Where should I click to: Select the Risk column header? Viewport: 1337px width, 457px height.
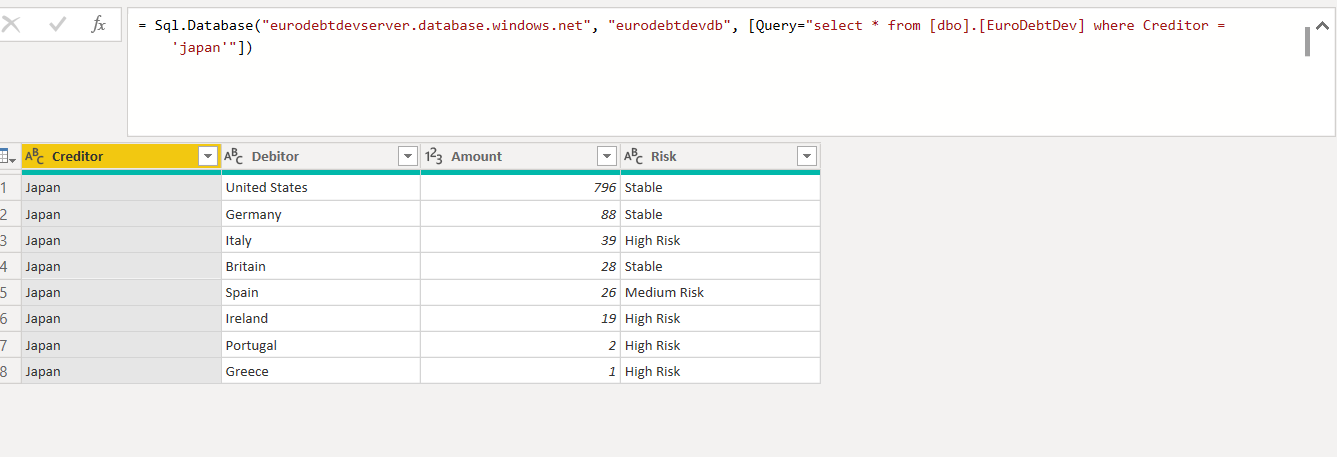tap(721, 156)
